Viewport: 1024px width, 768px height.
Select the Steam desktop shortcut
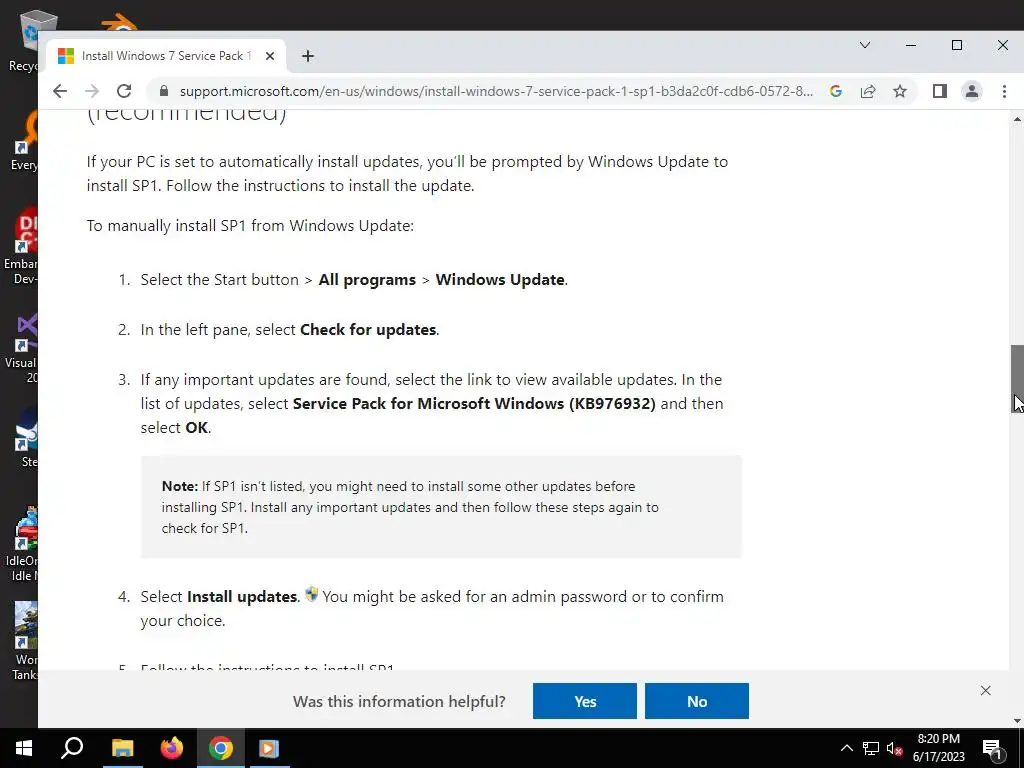click(26, 438)
